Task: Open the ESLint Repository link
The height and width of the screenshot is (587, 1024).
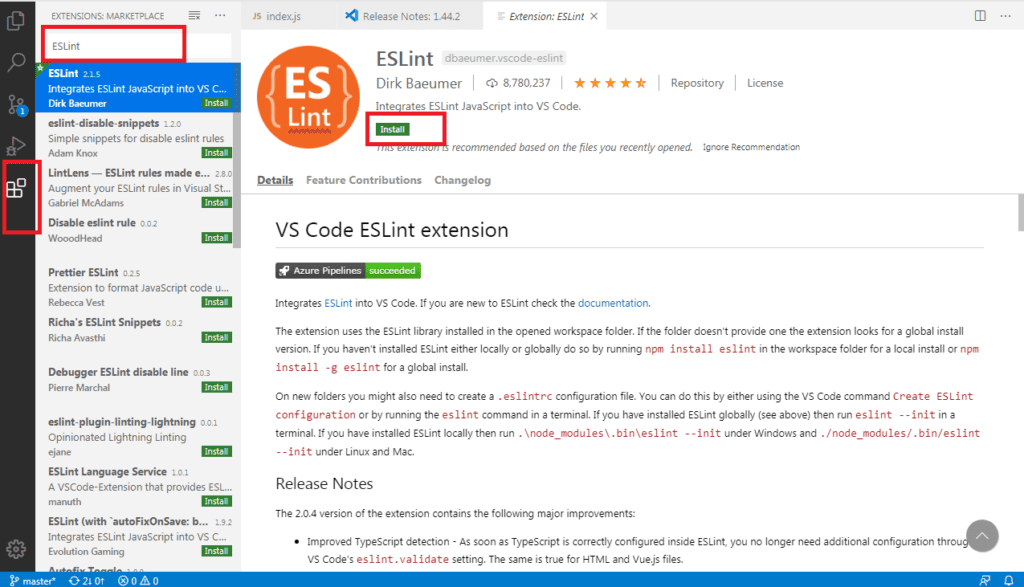Action: (697, 82)
